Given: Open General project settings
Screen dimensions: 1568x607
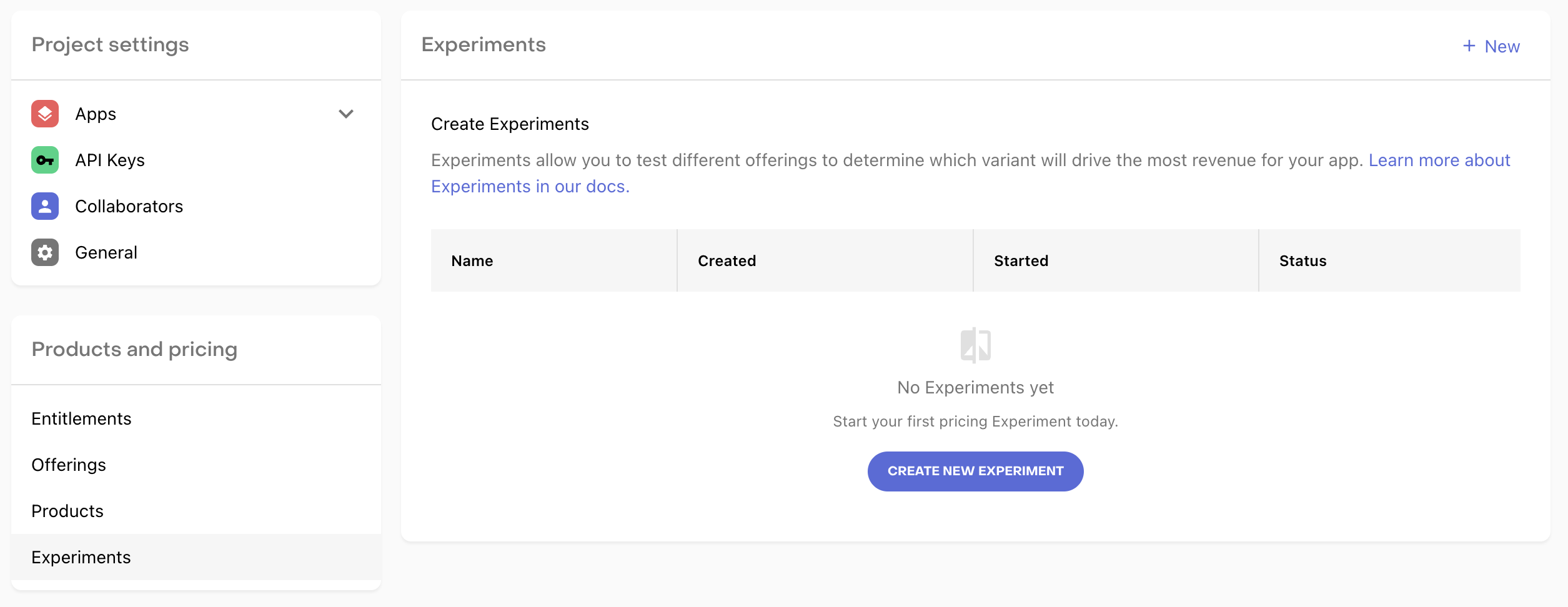Looking at the screenshot, I should coord(106,252).
